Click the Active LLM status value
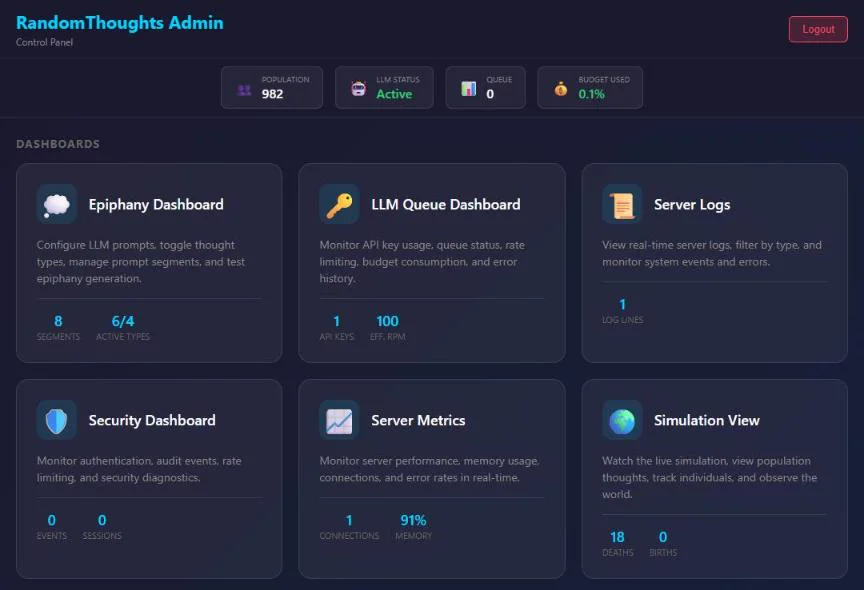The image size is (864, 590). pos(394,94)
